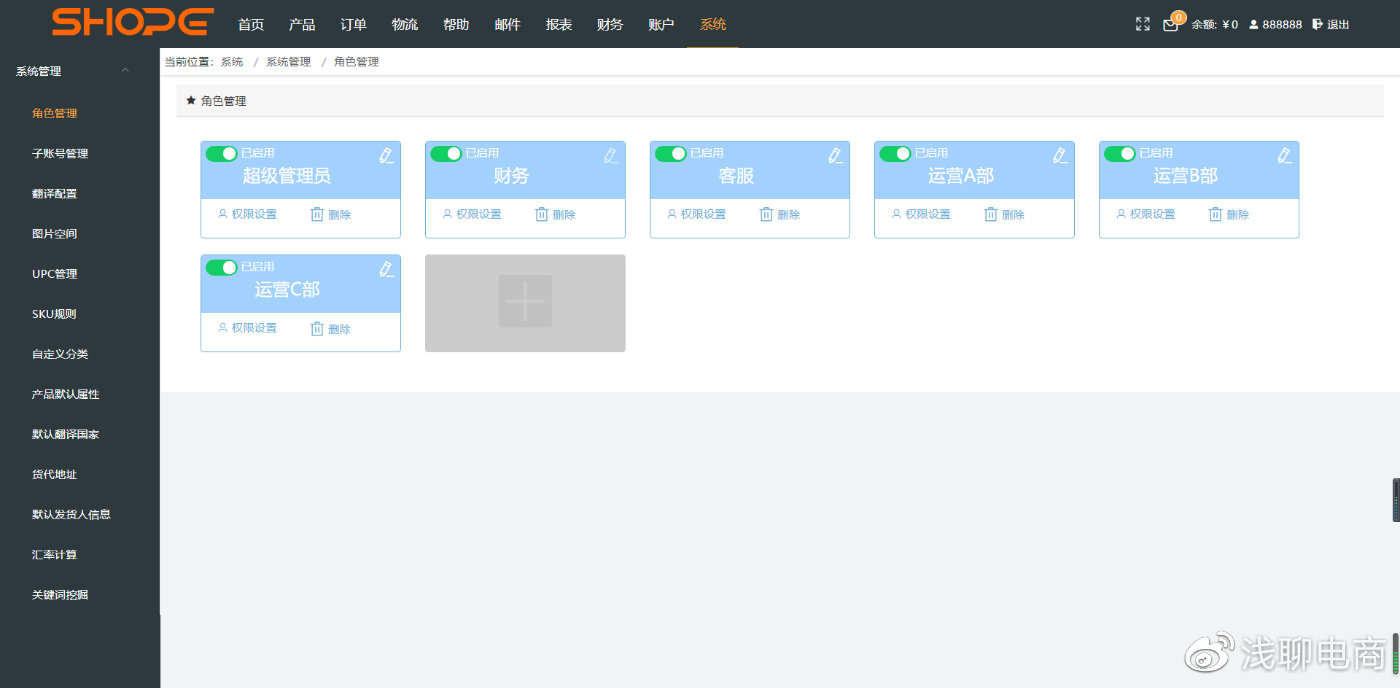The width and height of the screenshot is (1400, 688).
Task: Open the mail envelope notification icon
Action: [x=1170, y=25]
